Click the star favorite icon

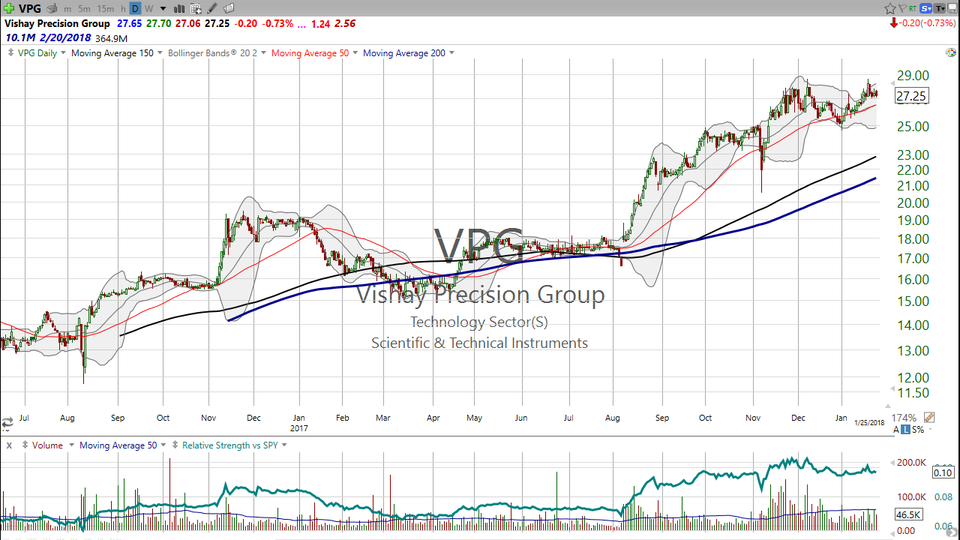click(890, 9)
